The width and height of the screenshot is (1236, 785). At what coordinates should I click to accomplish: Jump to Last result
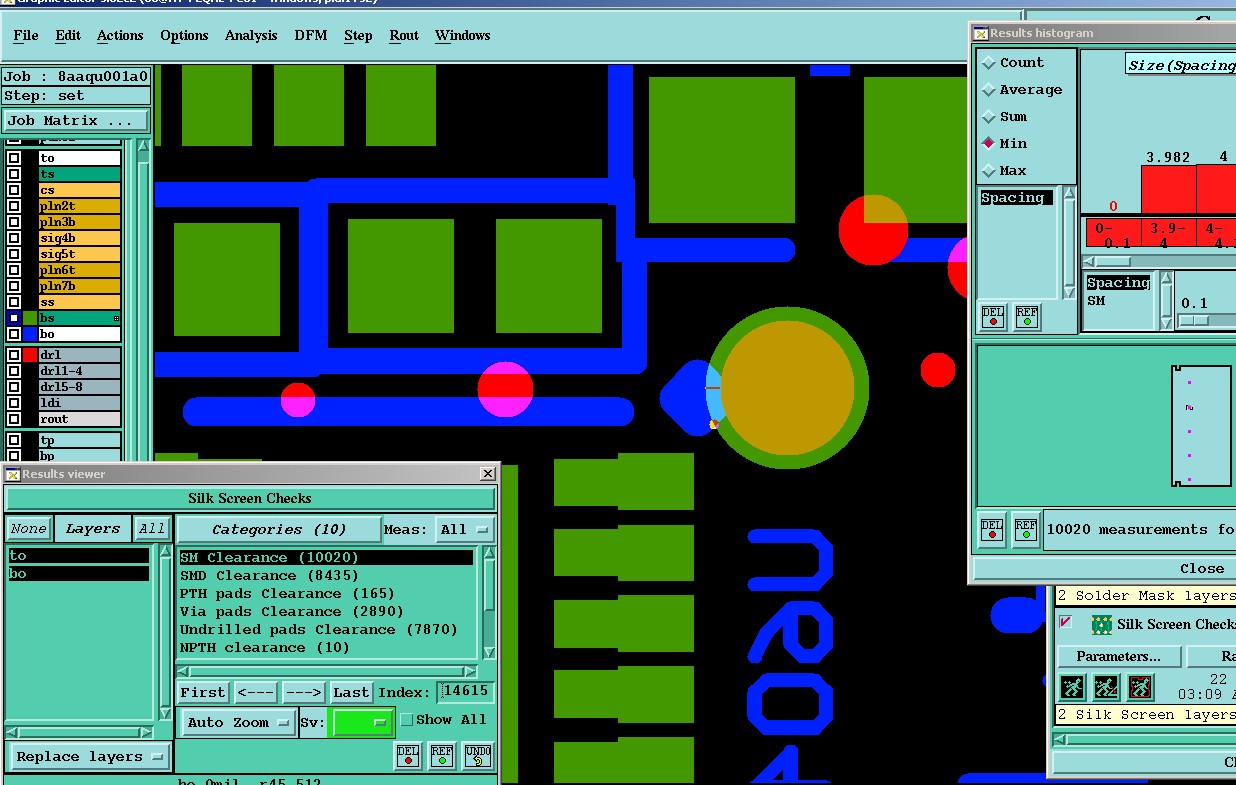click(x=351, y=692)
